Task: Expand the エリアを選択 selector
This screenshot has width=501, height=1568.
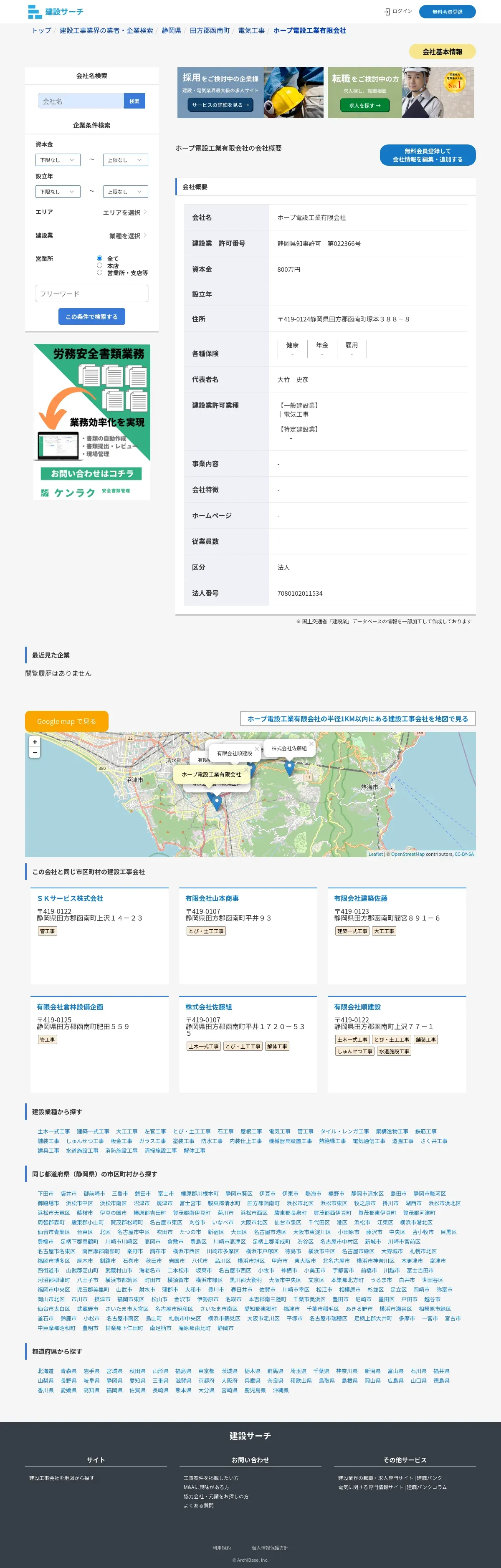Action: coord(125,212)
